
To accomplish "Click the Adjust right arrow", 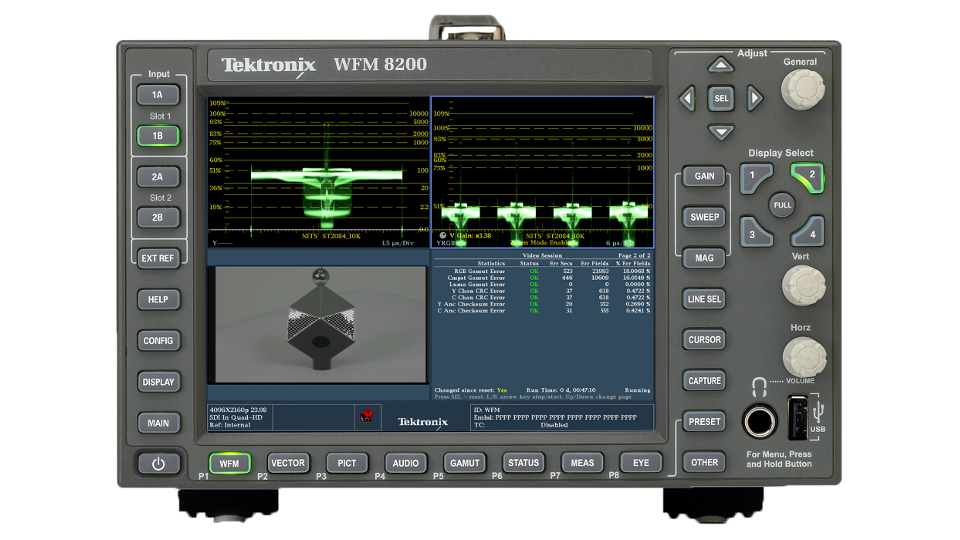I will click(x=755, y=98).
